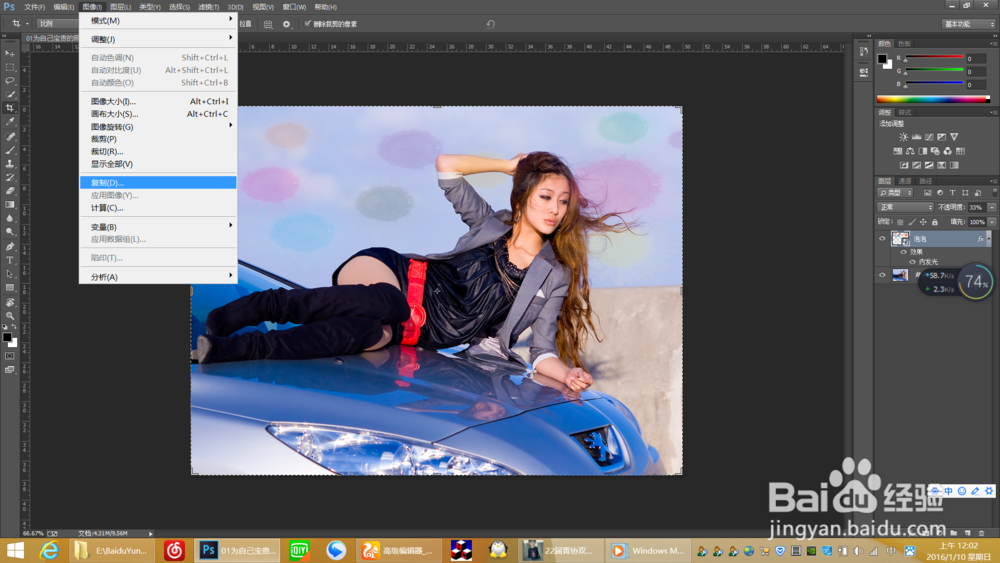
Task: Select the Move tool
Action: point(10,54)
